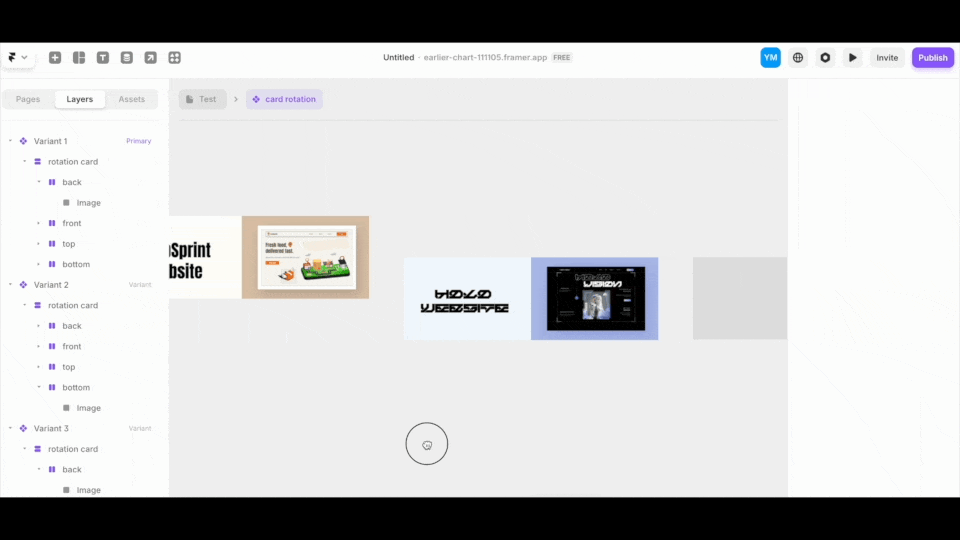Collapse the Variant 2 layer group
Screen dimensions: 960x540
tap(10, 285)
